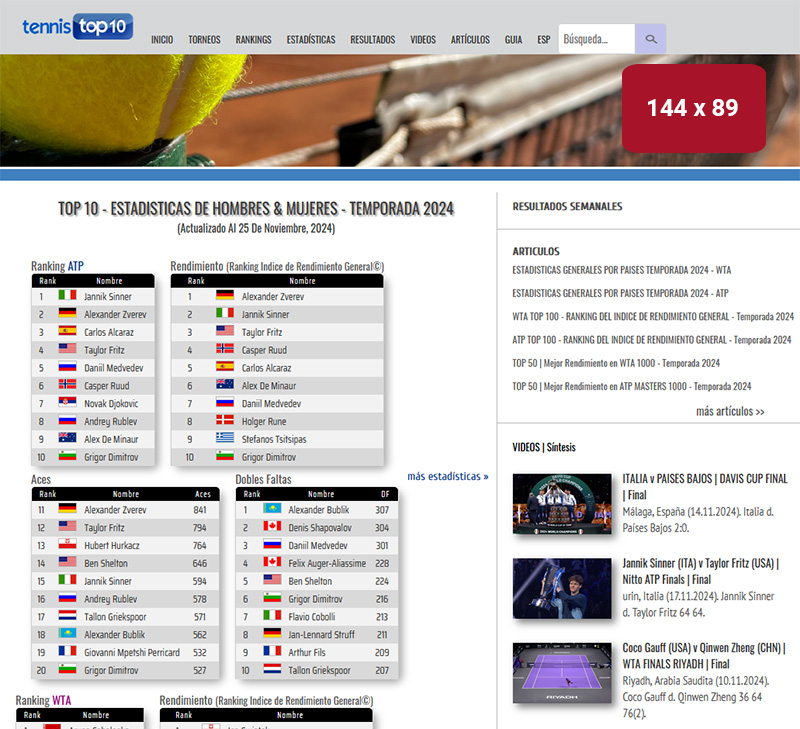The width and height of the screenshot is (800, 729).
Task: Click France flag next to Arthur Fils
Action: [272, 651]
